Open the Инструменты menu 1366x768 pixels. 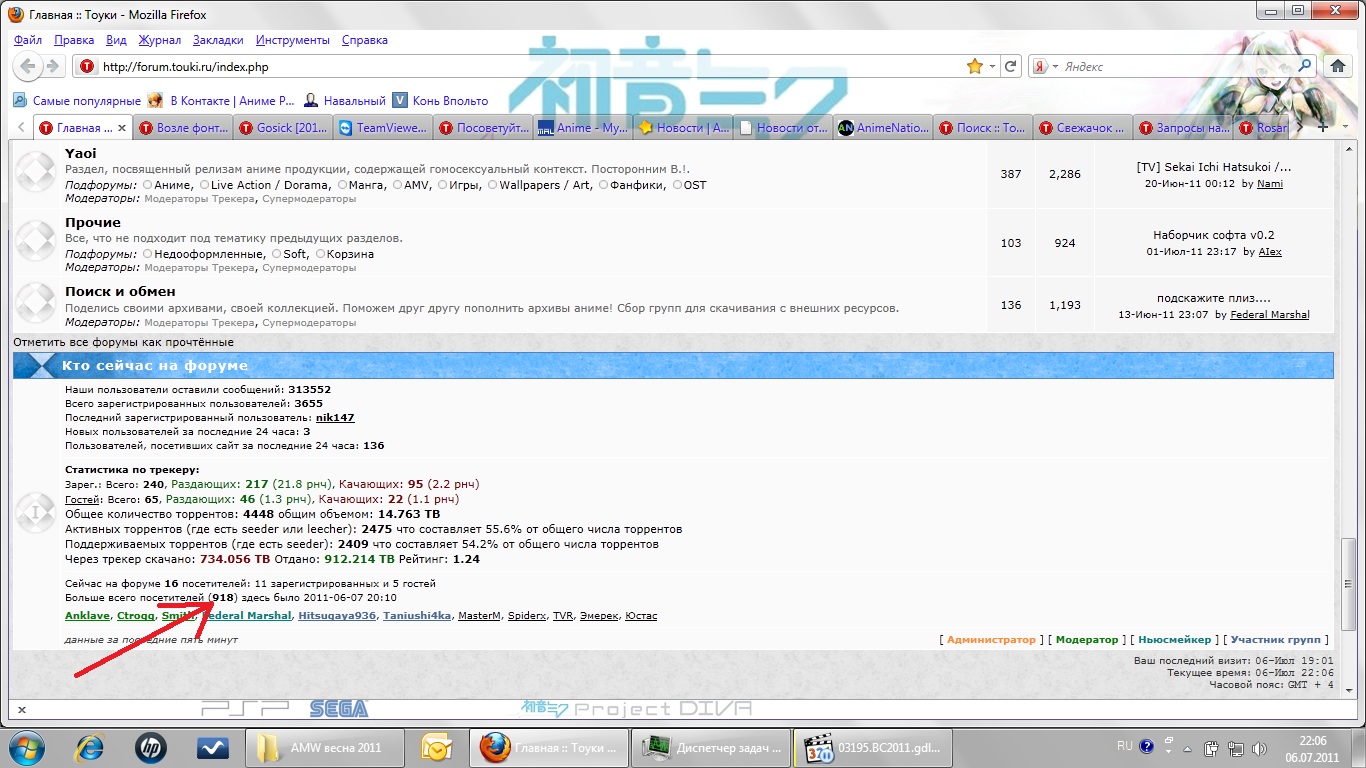[292, 40]
